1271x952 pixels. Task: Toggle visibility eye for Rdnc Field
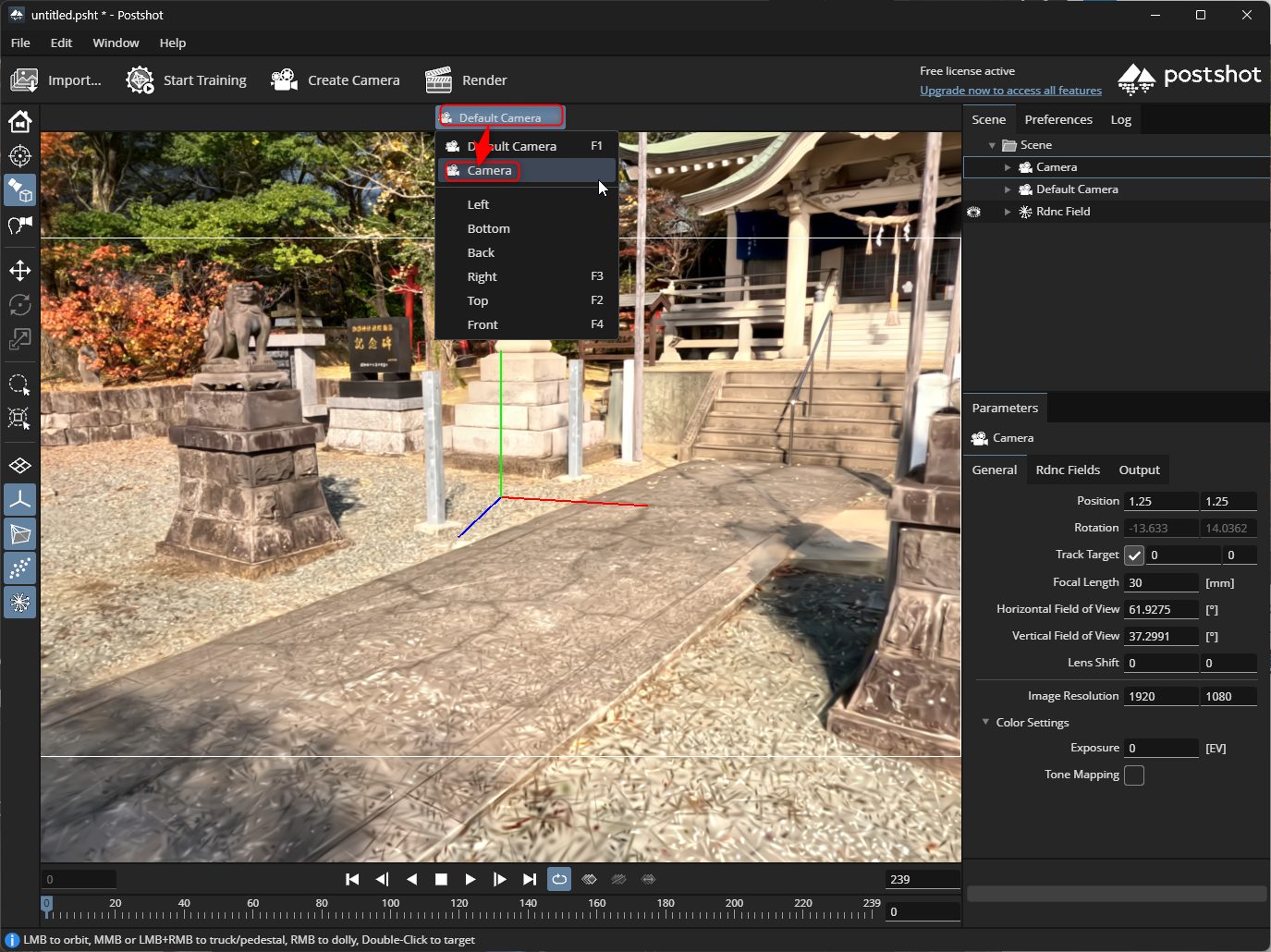point(973,212)
